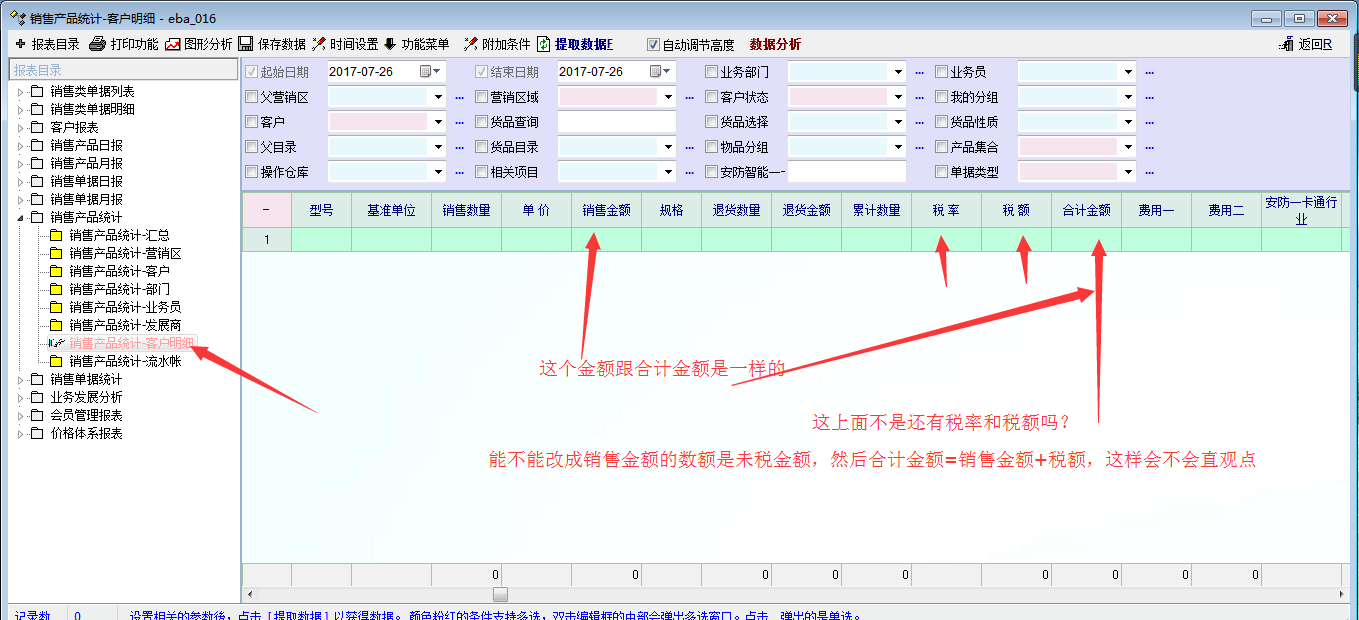Check the 货品性质 filter checkbox

click(942, 122)
